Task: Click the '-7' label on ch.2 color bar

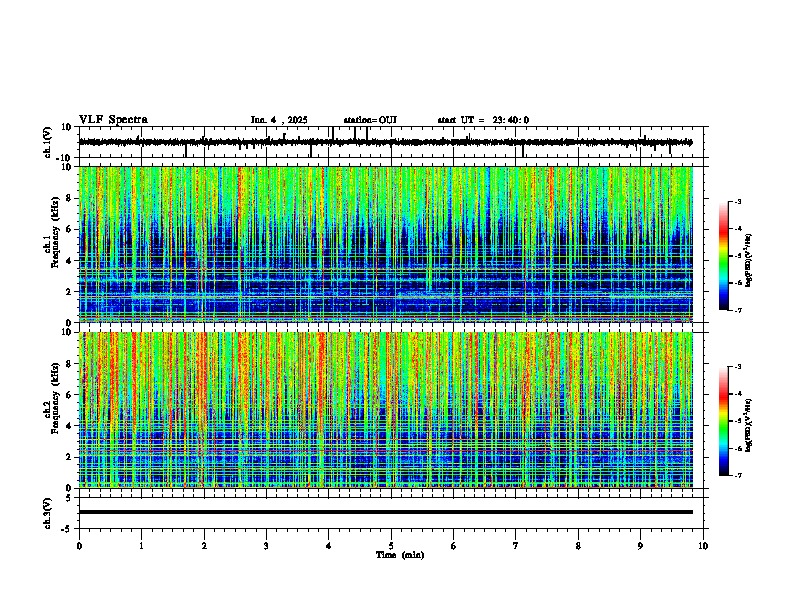Action: (737, 475)
